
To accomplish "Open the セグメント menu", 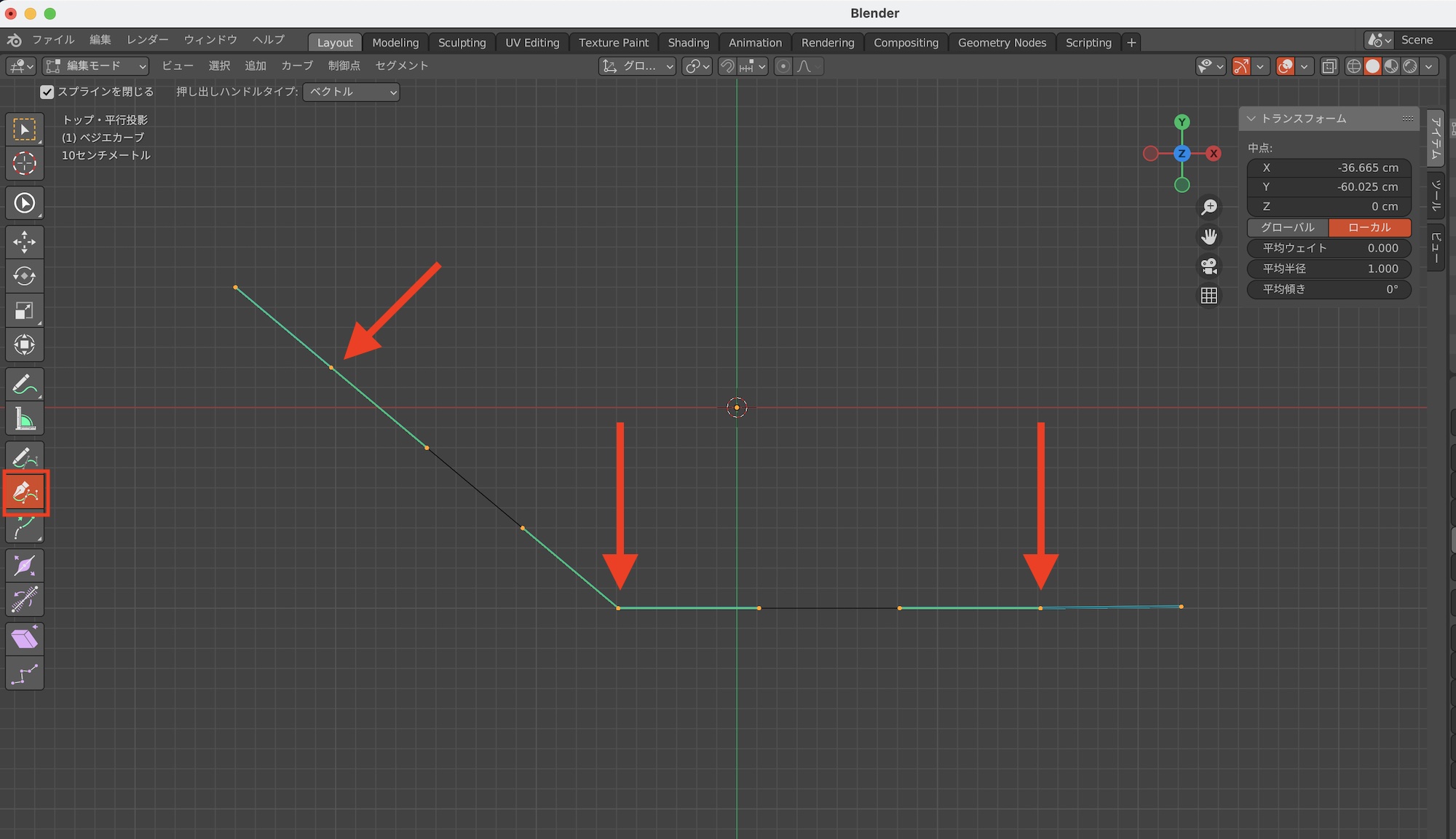I will 401,66.
